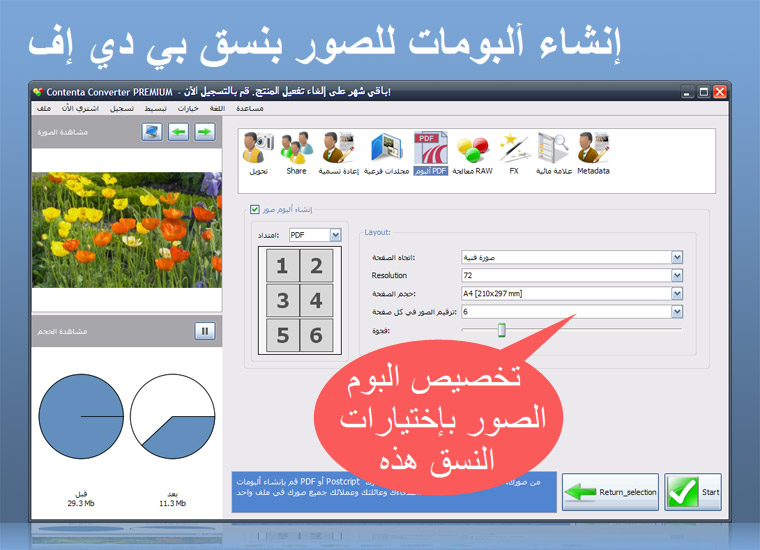The image size is (760, 550).
Task: Click the Return_selection button
Action: click(x=610, y=492)
